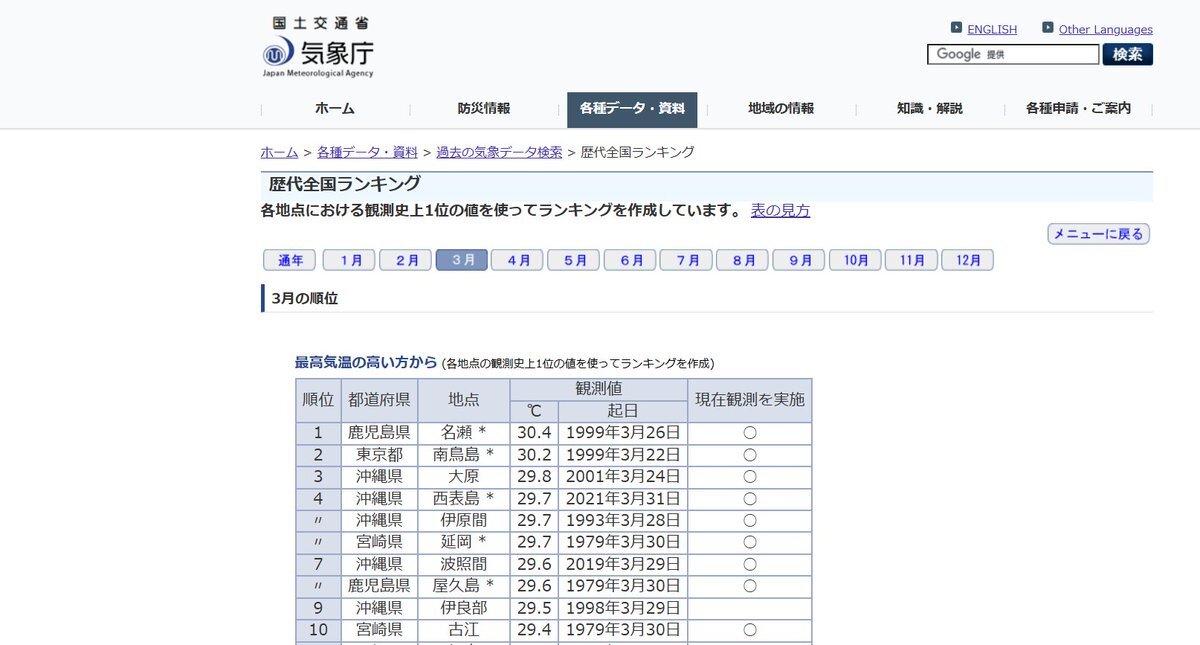1200x645 pixels.
Task: Select the 4月 month tab
Action: click(518, 260)
